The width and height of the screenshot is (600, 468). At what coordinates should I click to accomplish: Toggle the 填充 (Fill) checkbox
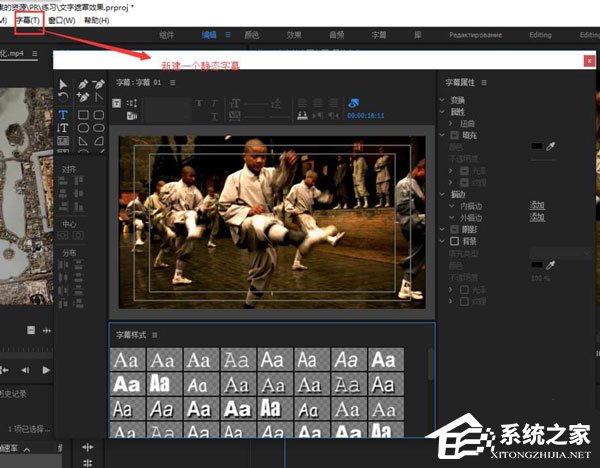point(456,135)
